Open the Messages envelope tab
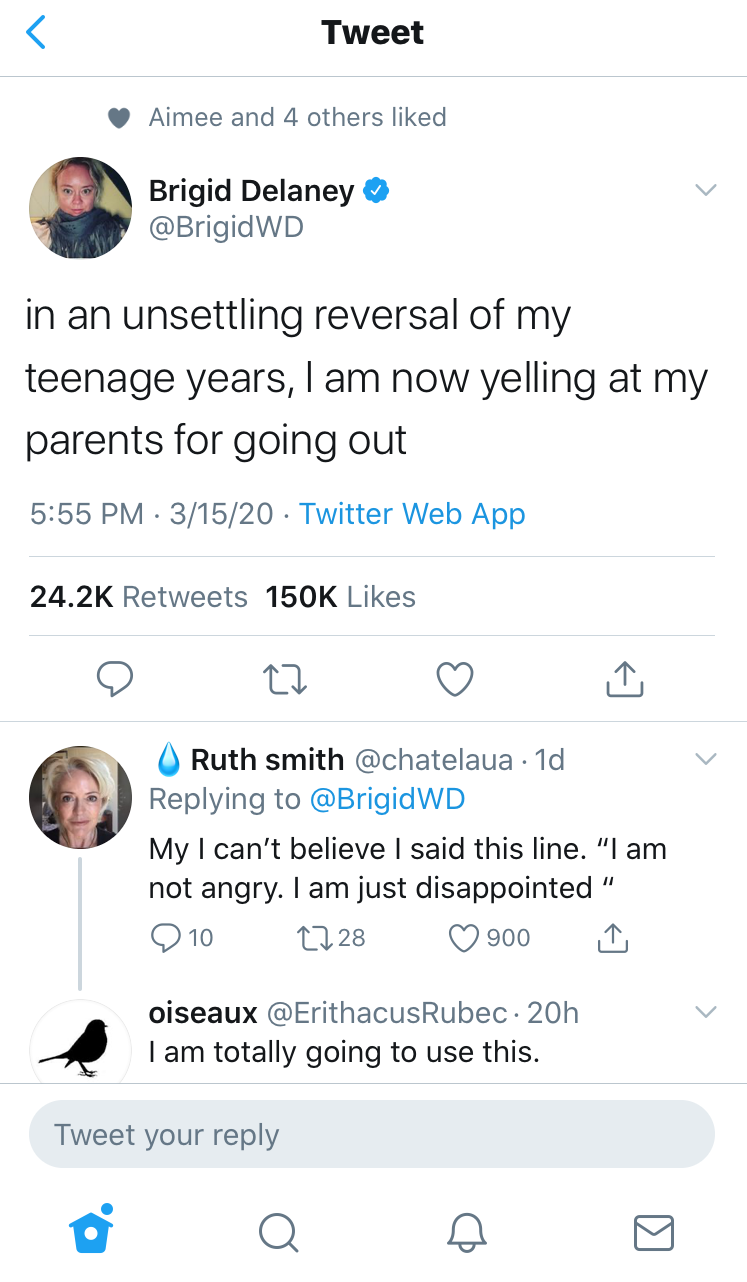The height and width of the screenshot is (1282, 747). 654,1231
